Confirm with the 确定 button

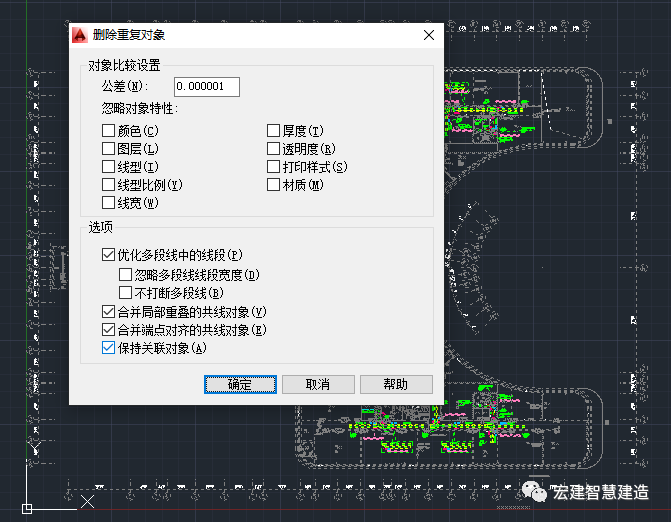coord(240,384)
